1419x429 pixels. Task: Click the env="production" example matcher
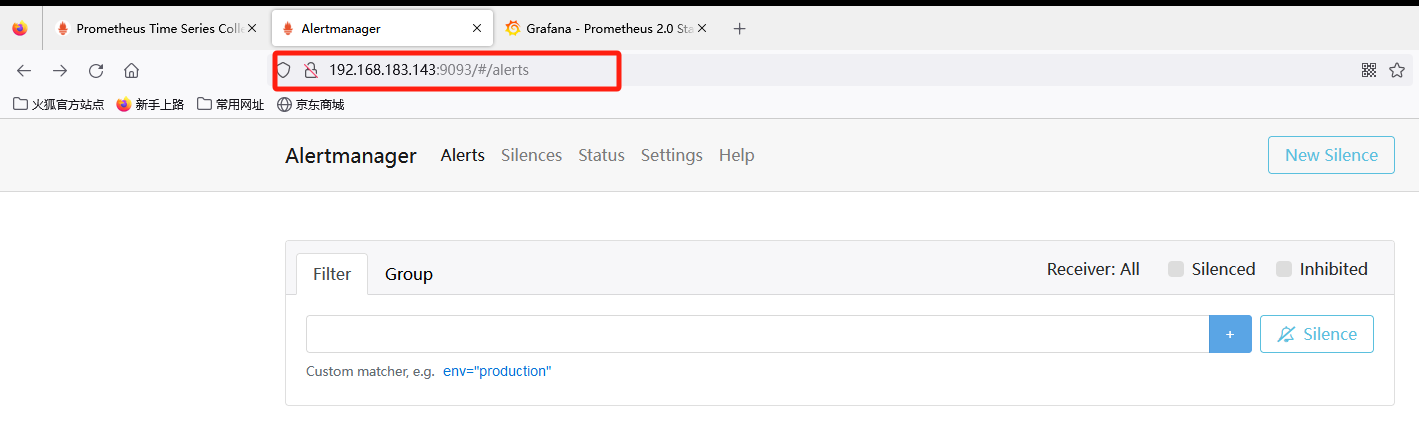497,371
